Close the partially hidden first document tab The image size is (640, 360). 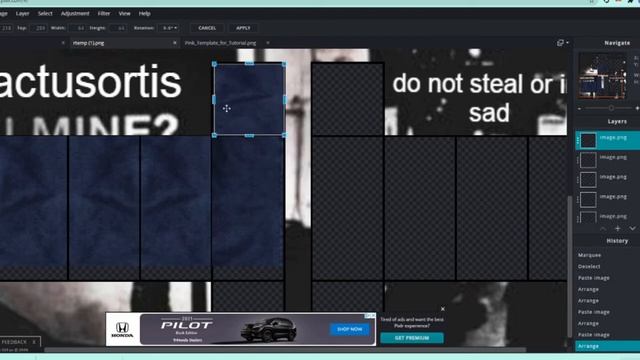(x=63, y=43)
